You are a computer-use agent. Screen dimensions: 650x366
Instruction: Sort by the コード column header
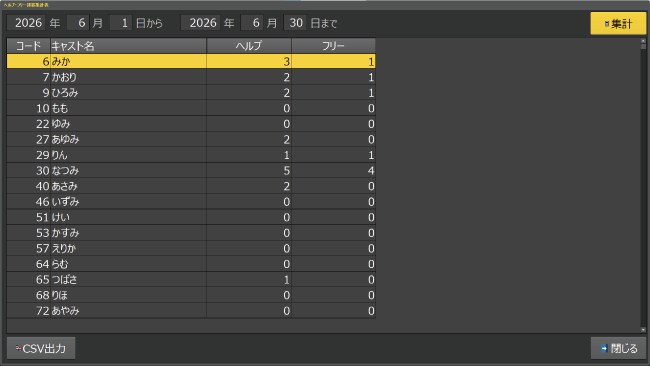coord(29,46)
